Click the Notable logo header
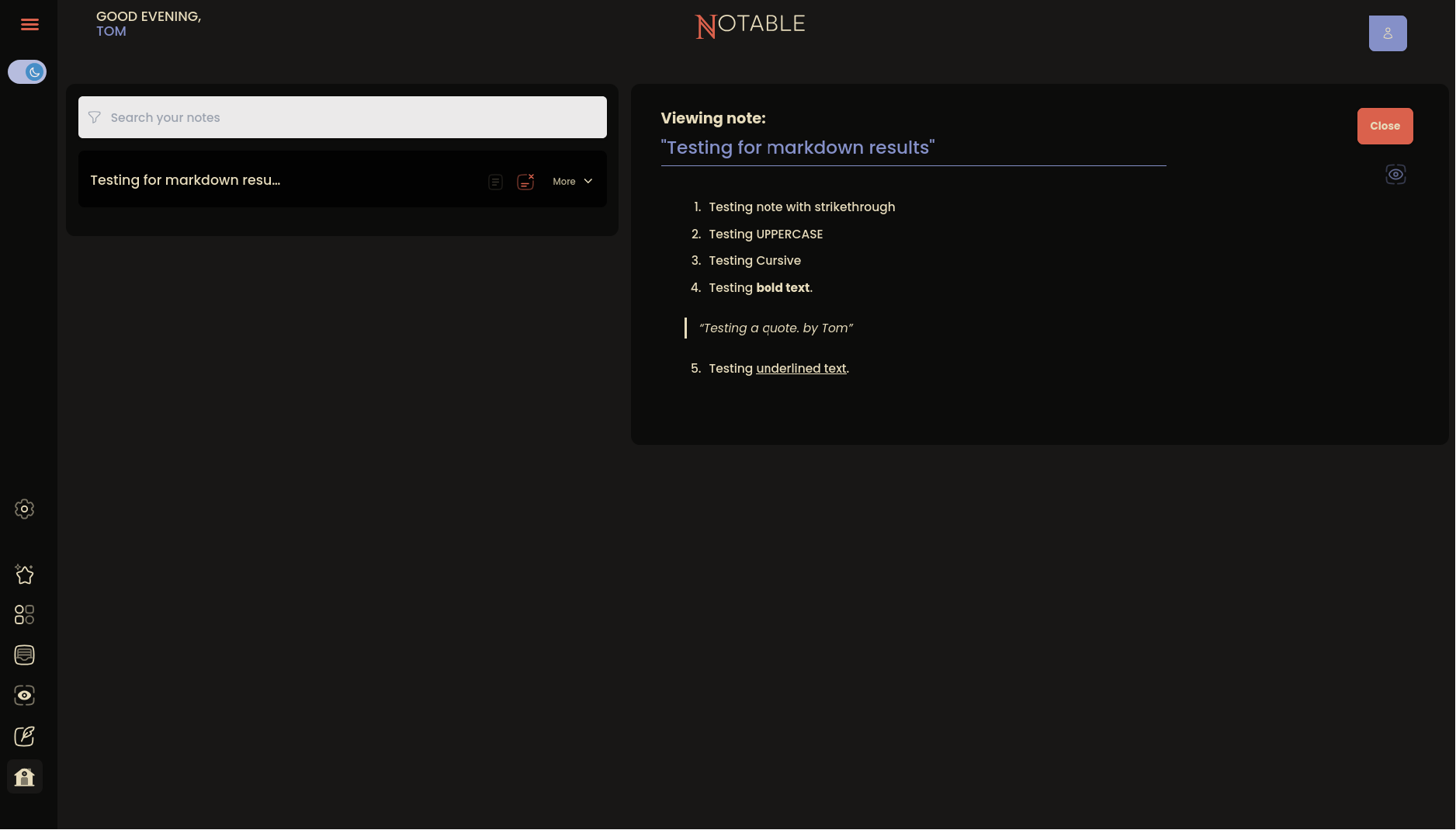 tap(749, 25)
